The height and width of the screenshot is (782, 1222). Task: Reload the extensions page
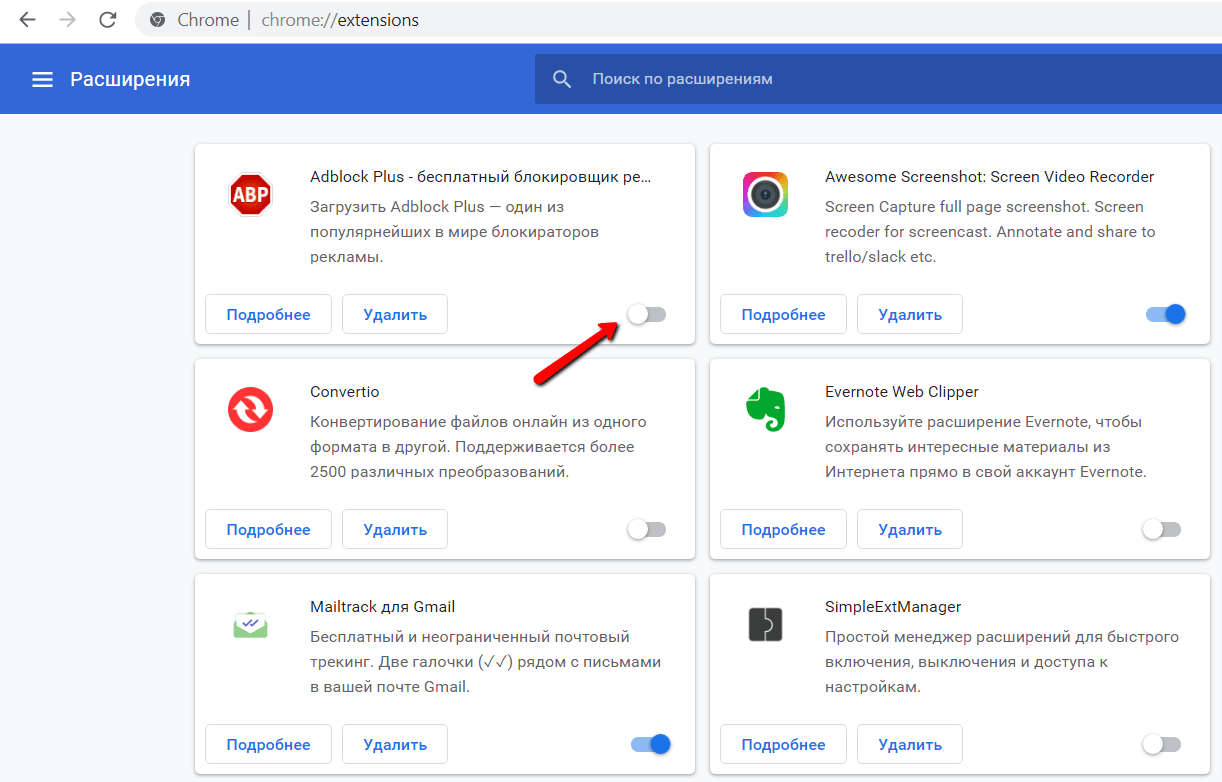(x=107, y=20)
